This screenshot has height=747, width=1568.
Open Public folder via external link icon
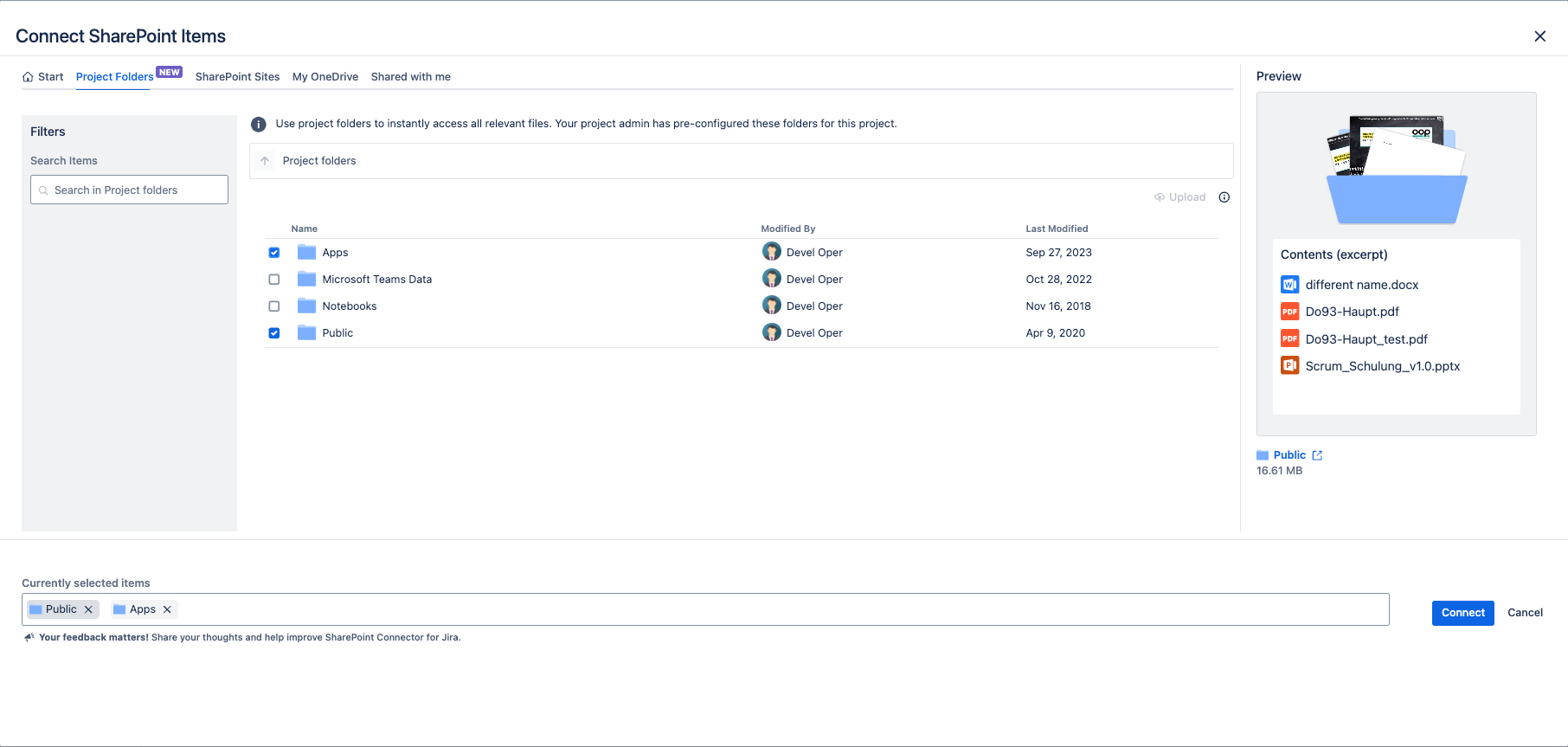[1317, 455]
